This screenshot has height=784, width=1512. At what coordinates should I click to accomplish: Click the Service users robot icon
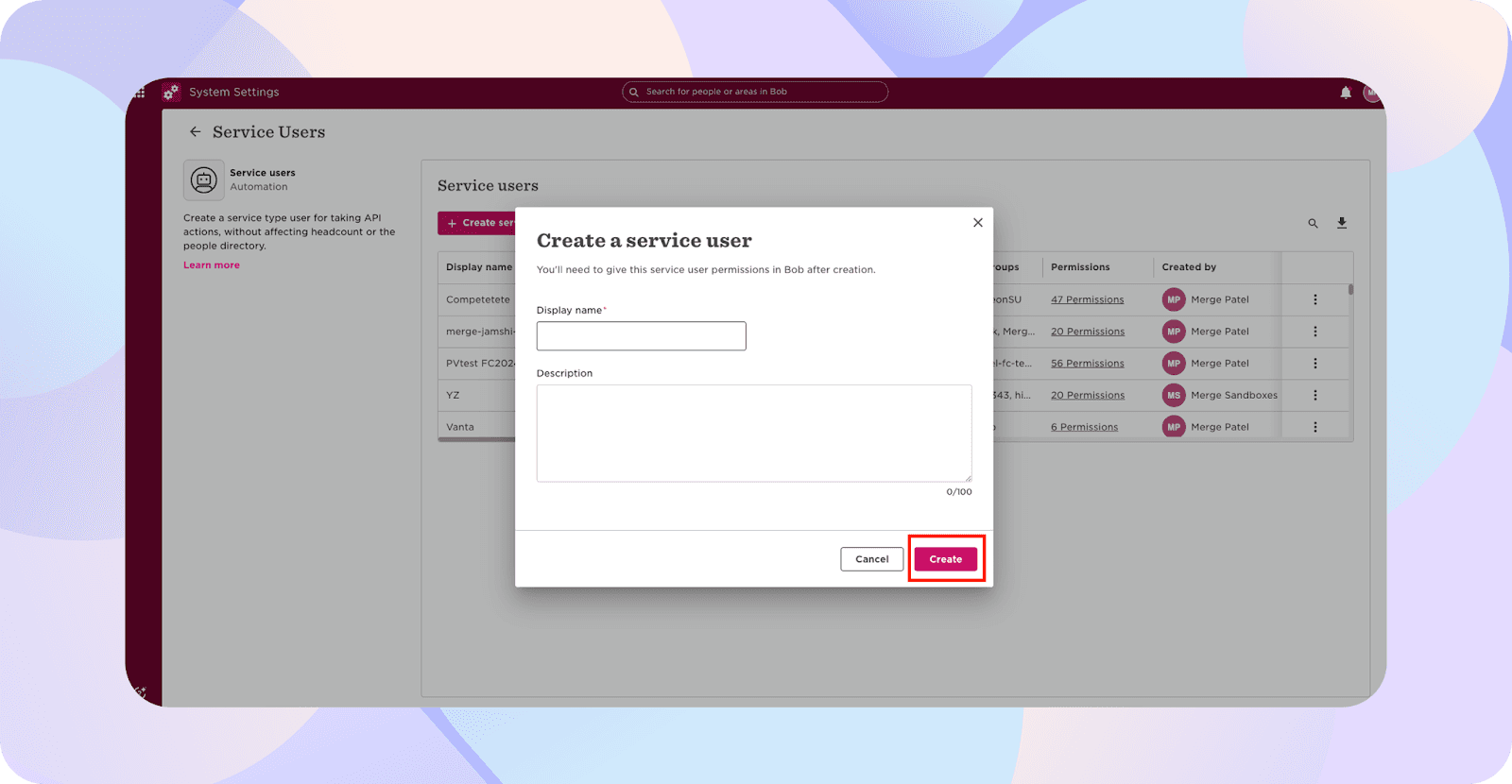click(x=203, y=179)
